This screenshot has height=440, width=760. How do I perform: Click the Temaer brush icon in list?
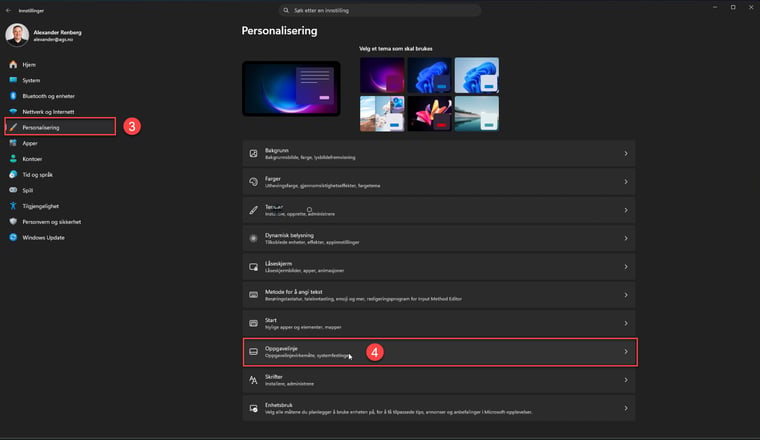pos(253,210)
